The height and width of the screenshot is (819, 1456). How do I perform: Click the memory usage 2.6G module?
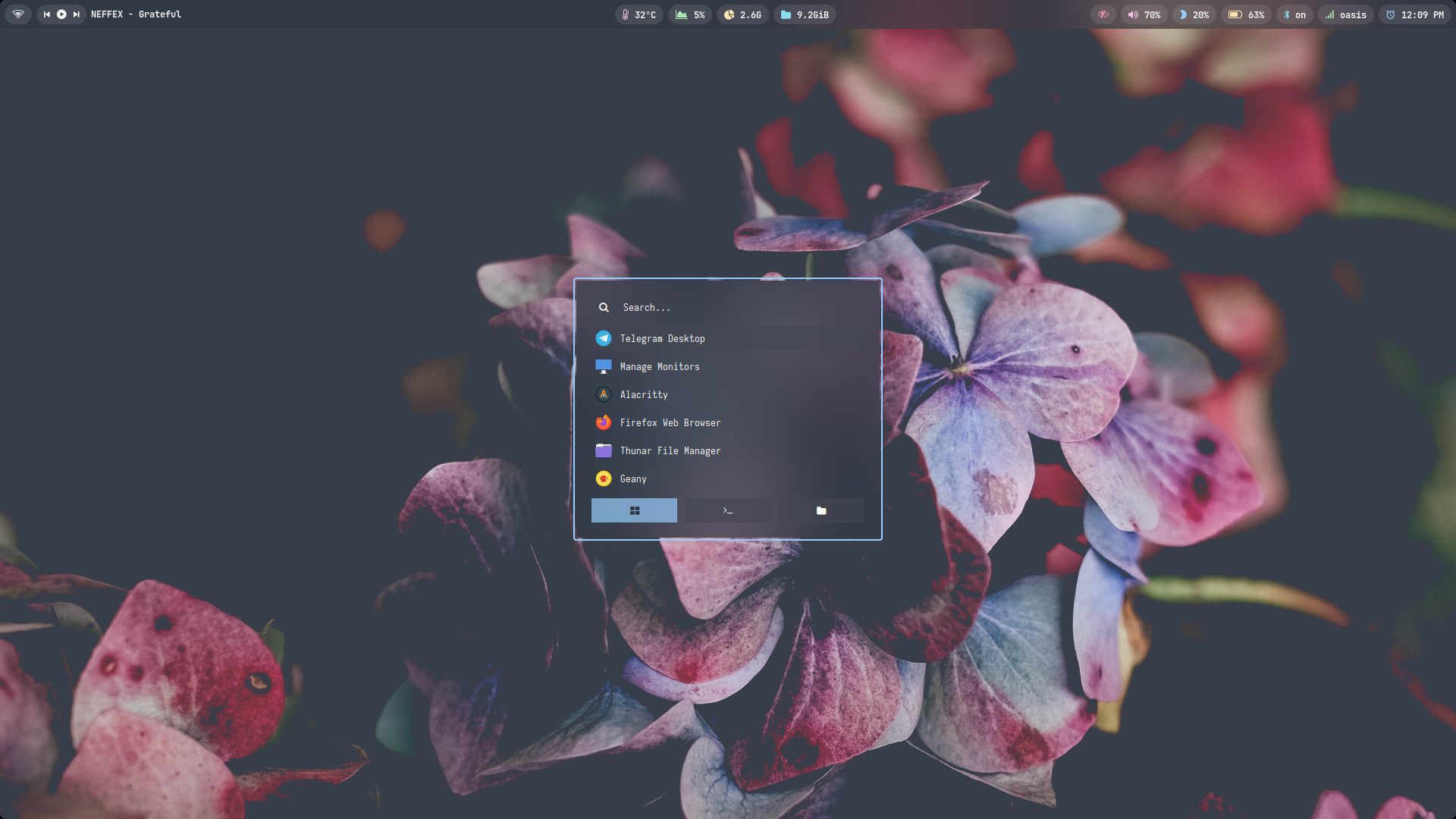click(x=742, y=14)
